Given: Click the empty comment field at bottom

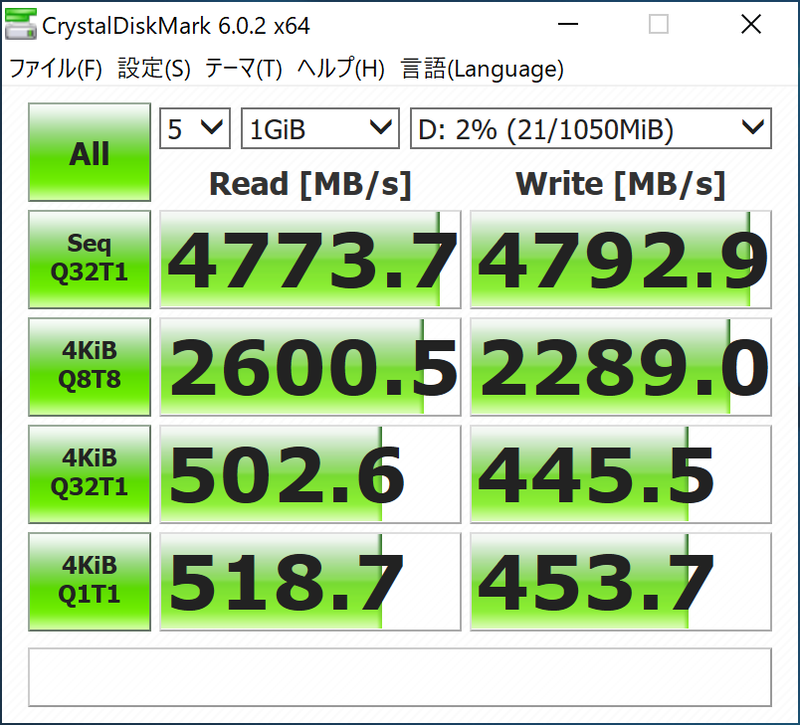Looking at the screenshot, I should [399, 677].
